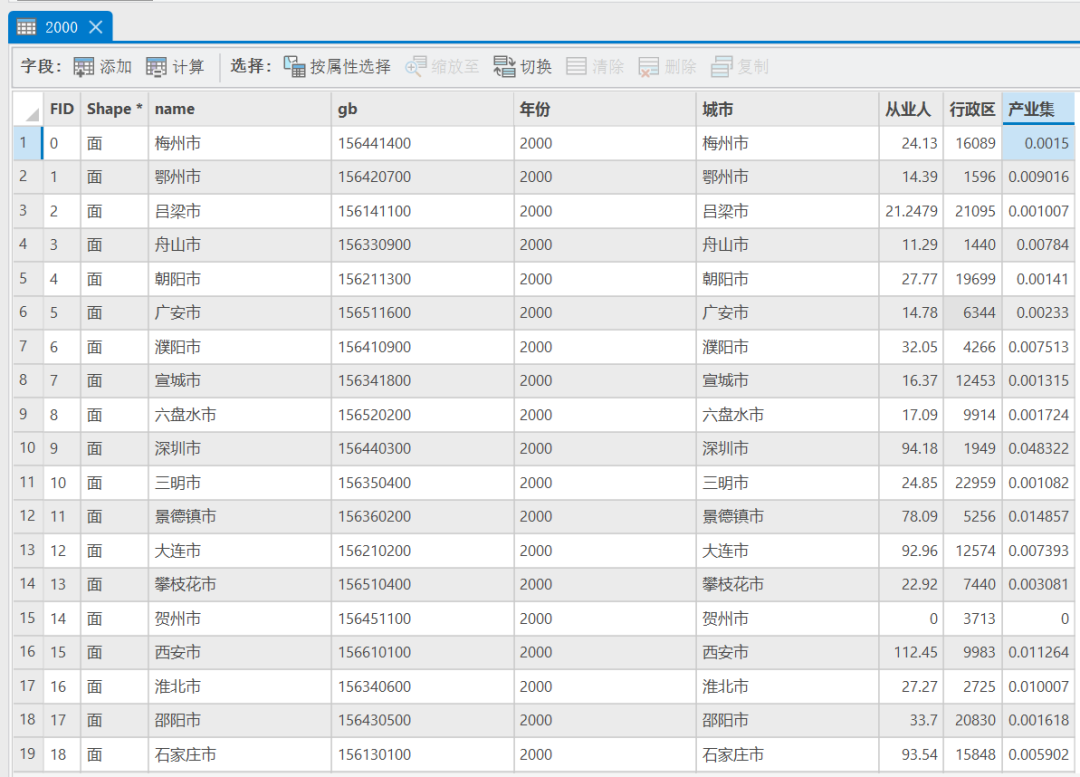This screenshot has height=777, width=1080.
Task: Click FID value 16
Action: tap(61, 687)
